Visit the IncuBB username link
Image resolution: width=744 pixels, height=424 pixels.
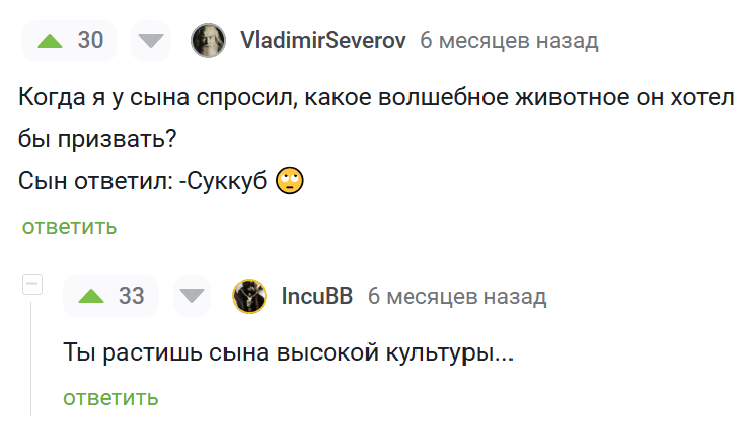317,297
